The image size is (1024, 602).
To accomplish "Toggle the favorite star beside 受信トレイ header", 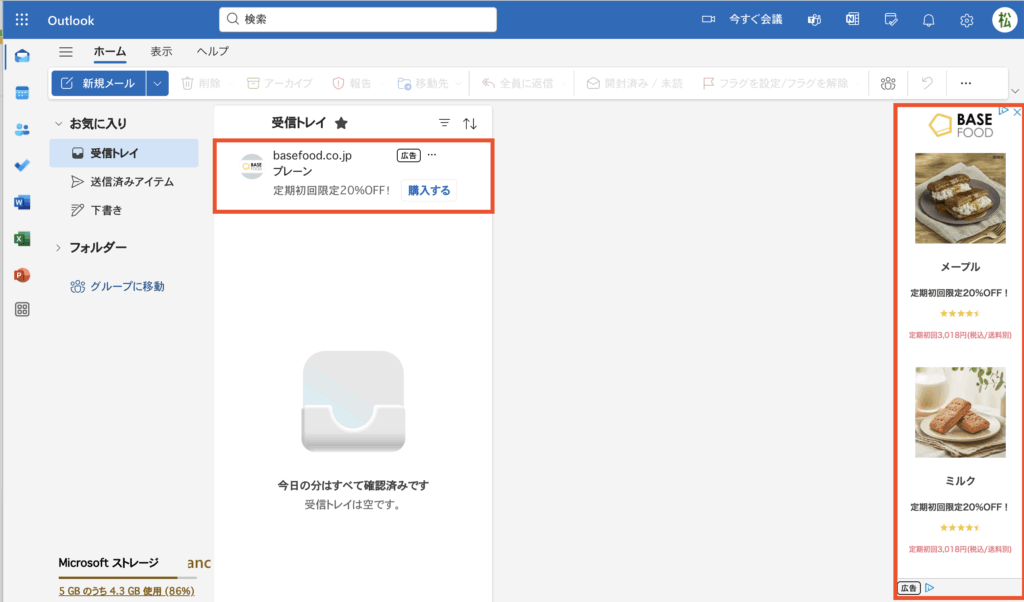I will pos(341,123).
